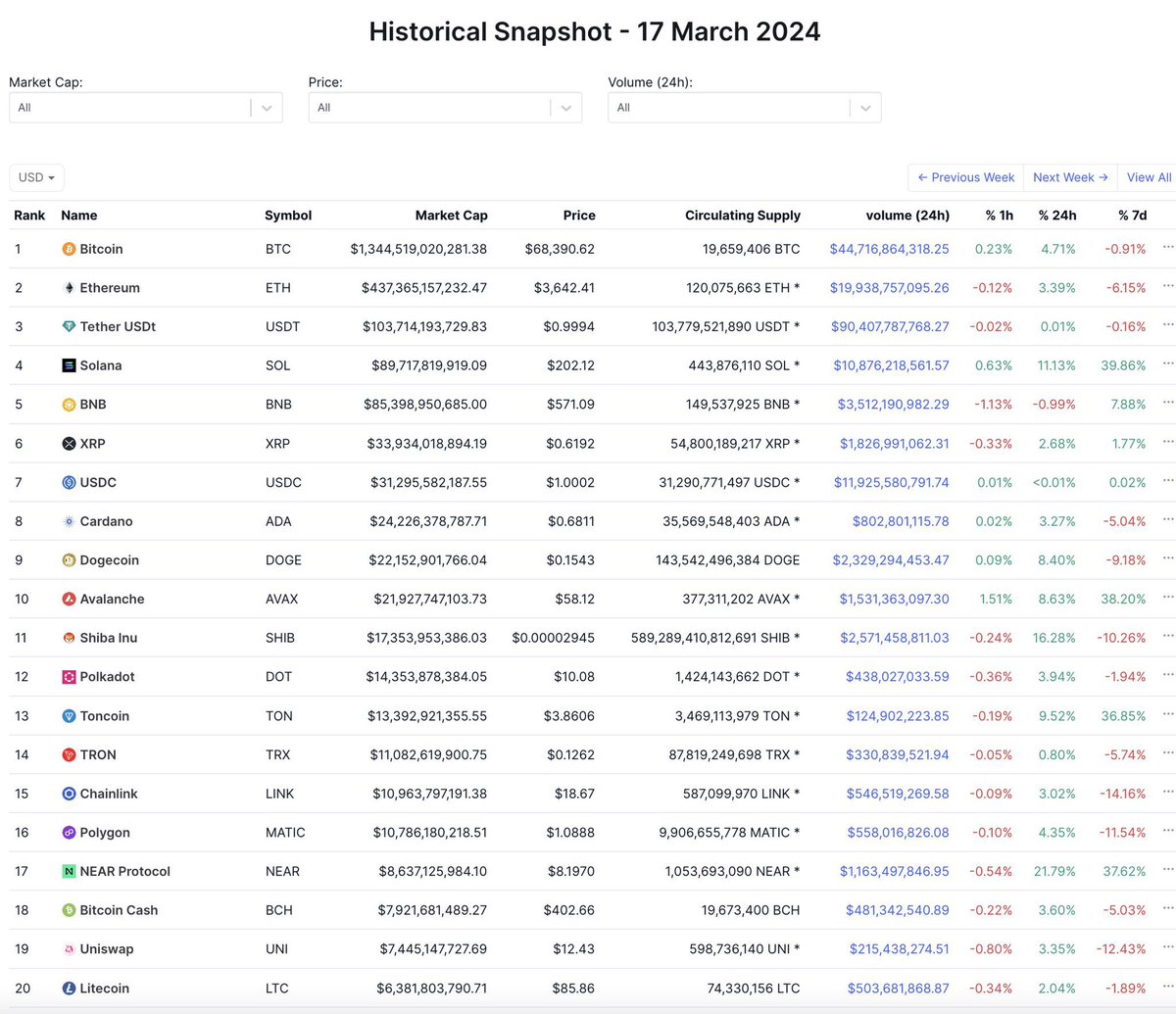Click the Toncoin logo icon
This screenshot has width=1176, height=1014.
click(69, 716)
